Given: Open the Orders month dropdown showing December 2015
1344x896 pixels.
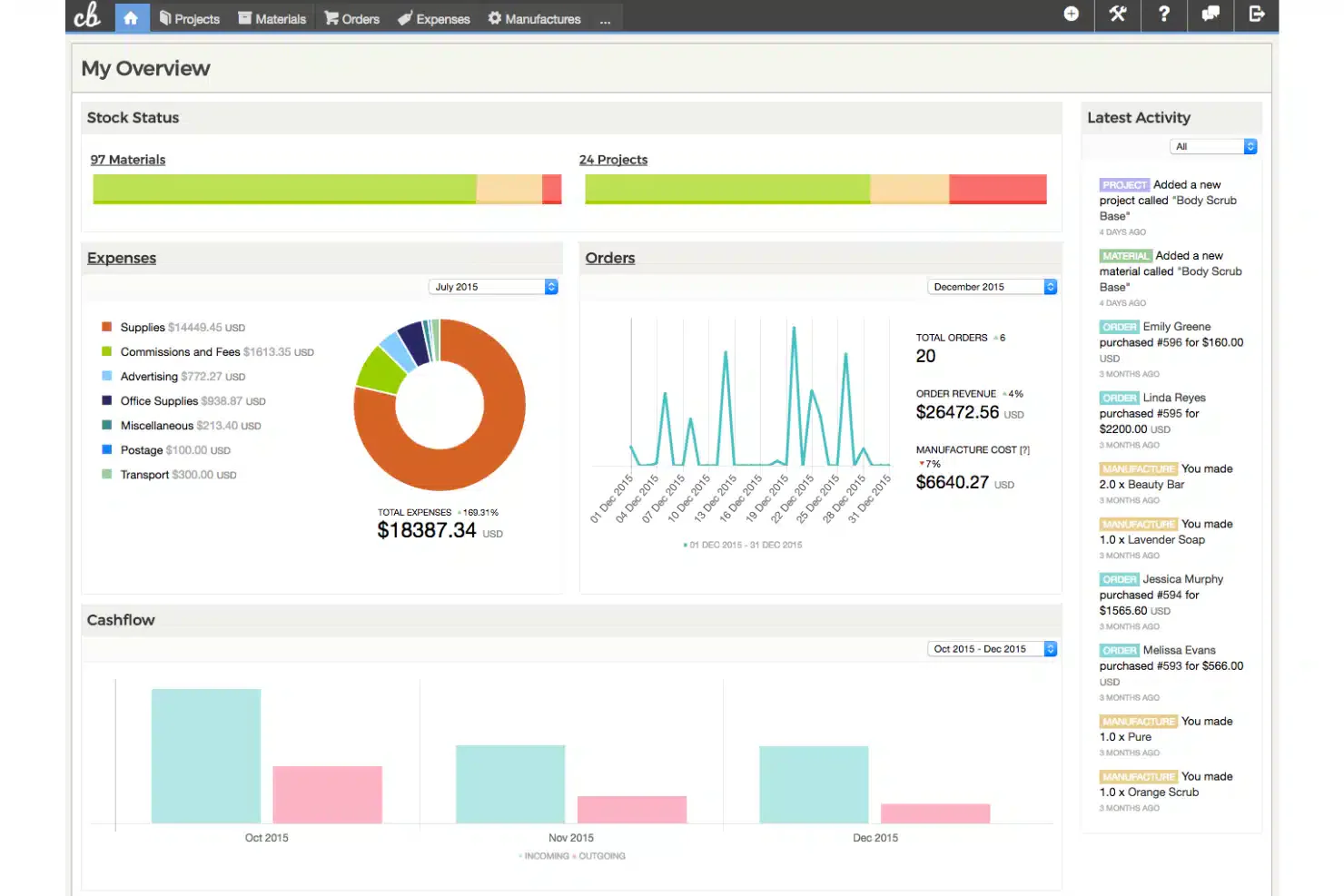Looking at the screenshot, I should (993, 287).
